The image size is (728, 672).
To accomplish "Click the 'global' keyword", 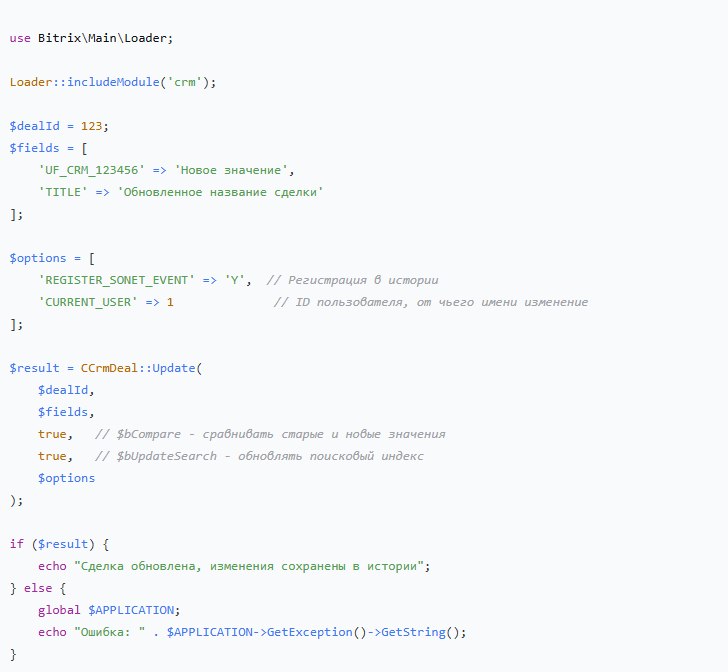I will tap(60, 610).
